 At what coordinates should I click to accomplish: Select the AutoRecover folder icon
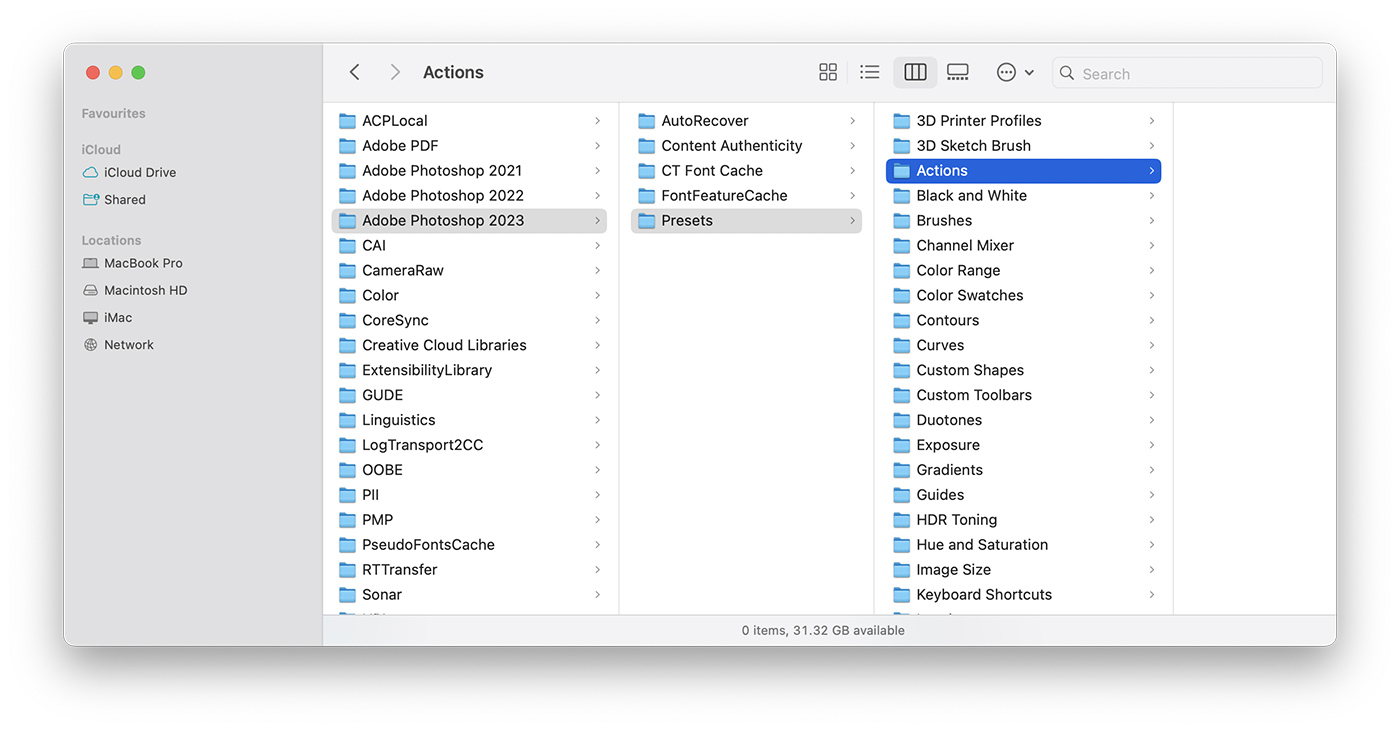point(646,121)
